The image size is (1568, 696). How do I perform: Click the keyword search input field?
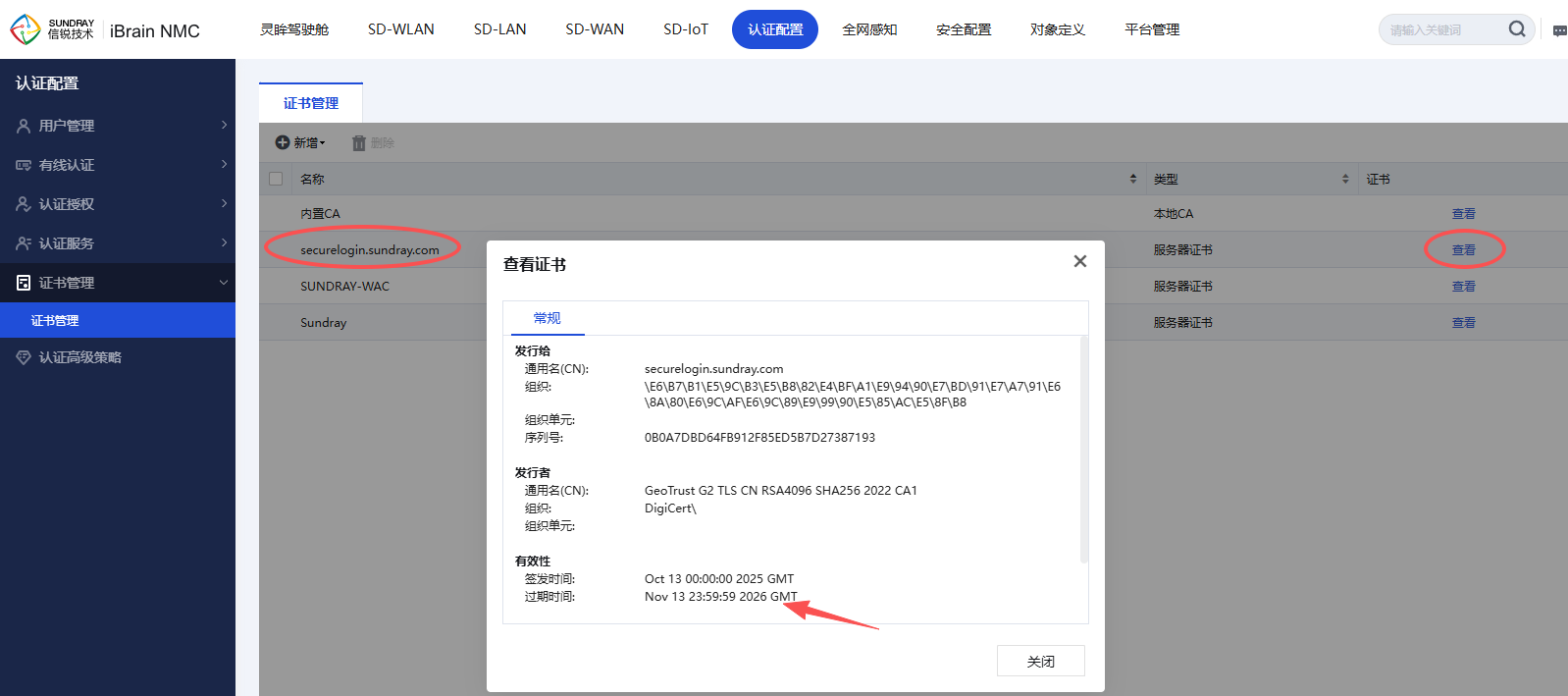click(x=1440, y=29)
